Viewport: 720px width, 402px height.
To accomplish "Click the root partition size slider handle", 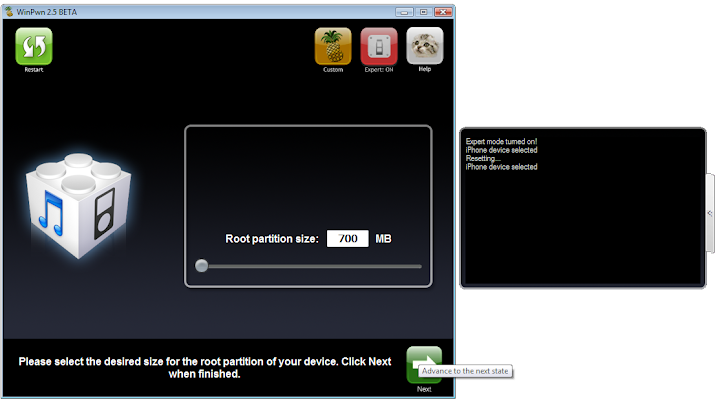I will click(x=202, y=266).
